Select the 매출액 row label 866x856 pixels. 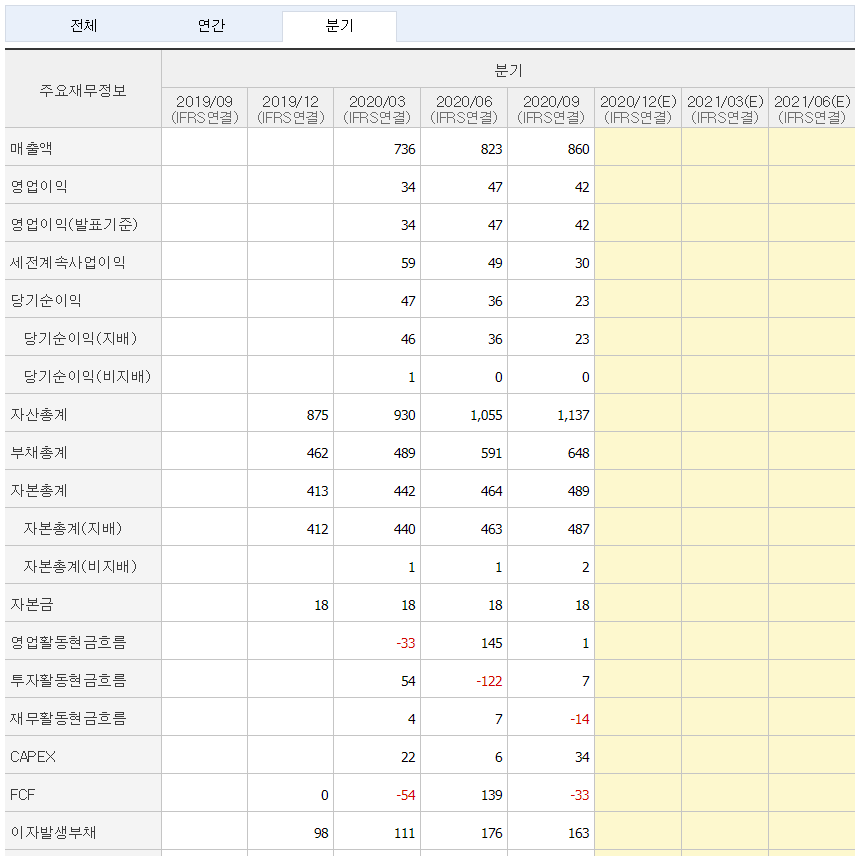31,149
